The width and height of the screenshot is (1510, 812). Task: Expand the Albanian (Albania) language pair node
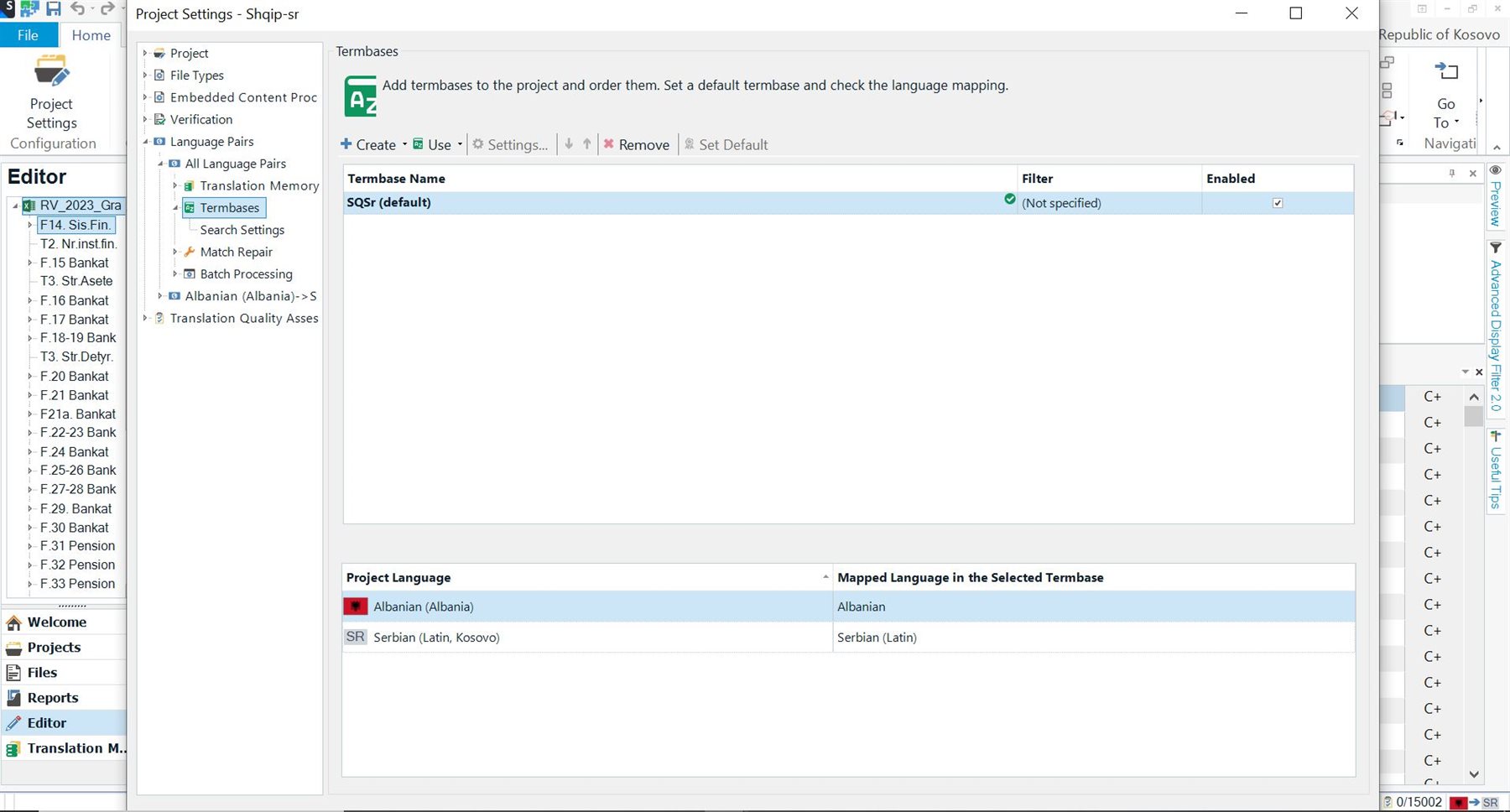[160, 295]
